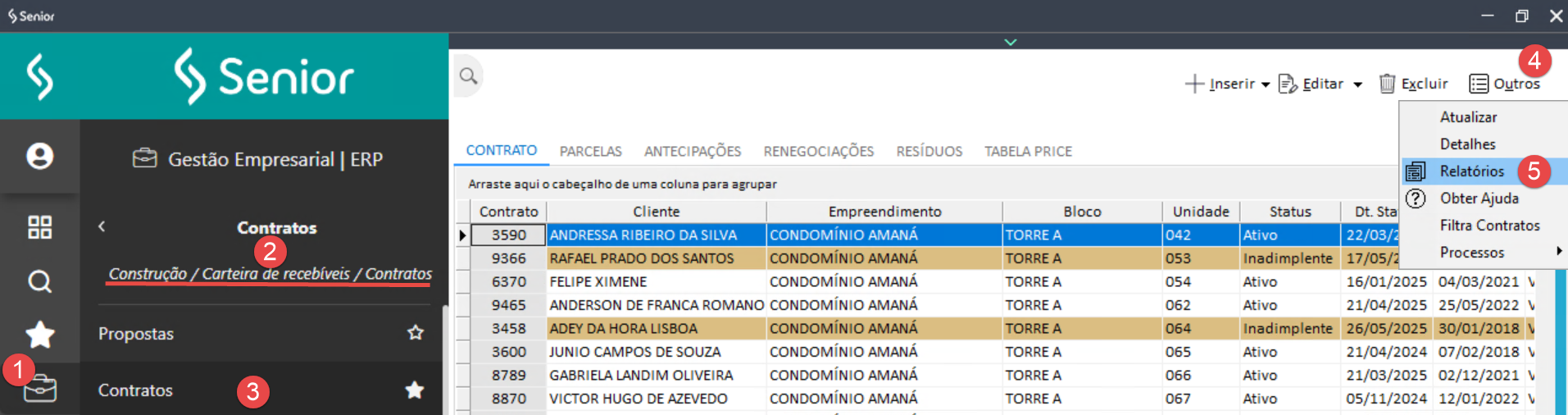Viewport: 1568px width, 415px height.
Task: Click the sidebar vertical scrollbar
Action: 445,359
